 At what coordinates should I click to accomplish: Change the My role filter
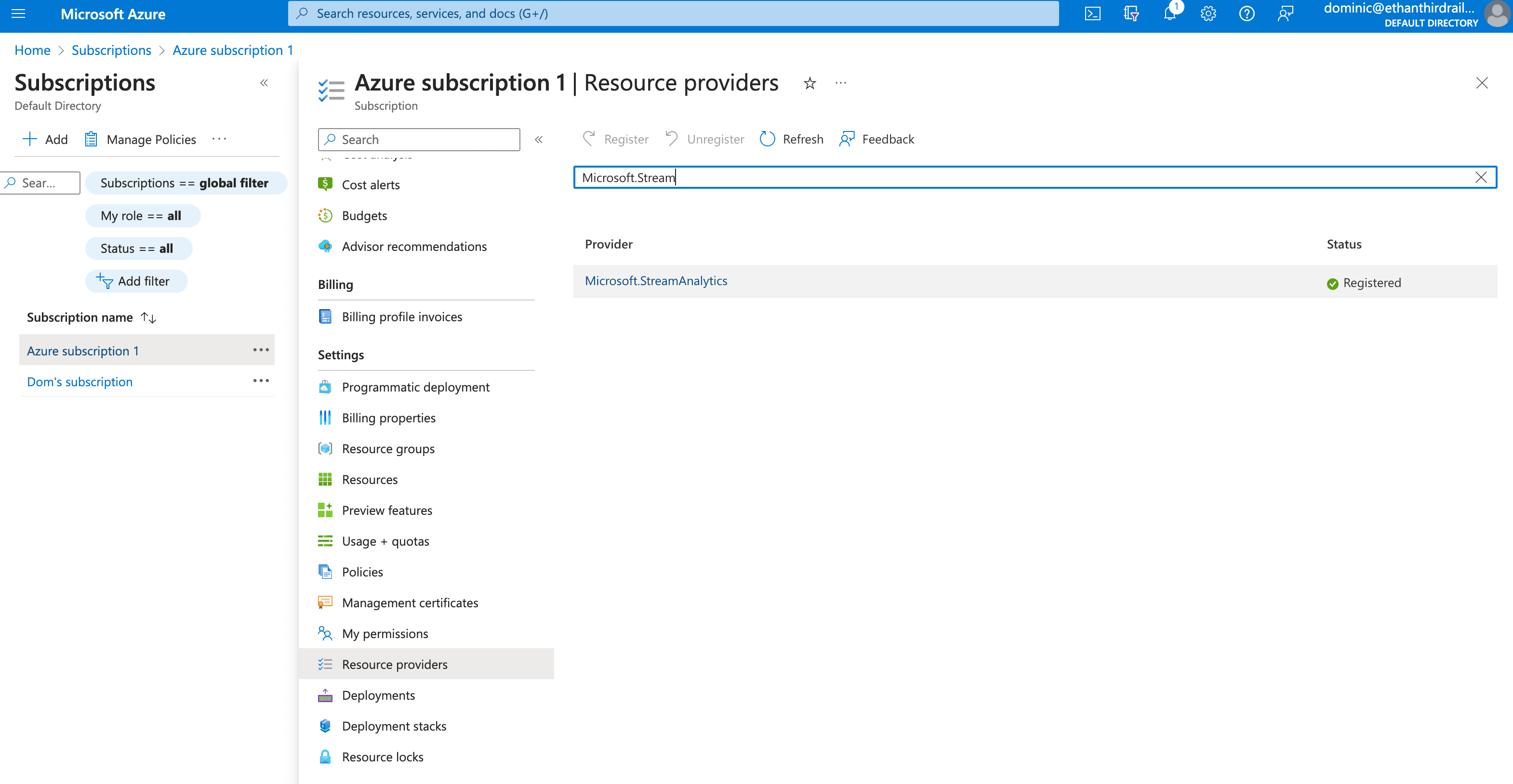click(x=143, y=216)
